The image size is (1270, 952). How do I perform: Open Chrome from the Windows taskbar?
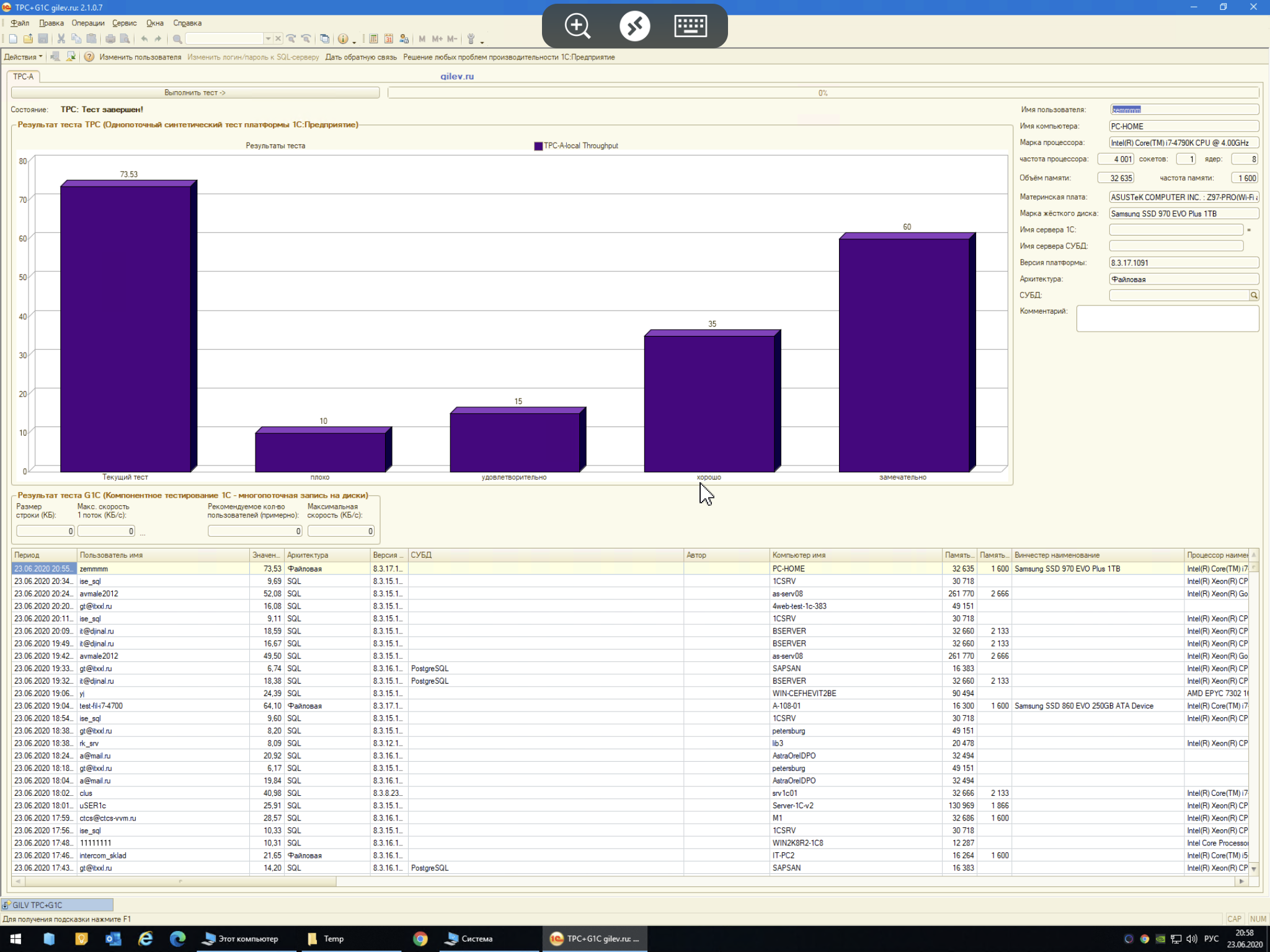click(x=420, y=938)
